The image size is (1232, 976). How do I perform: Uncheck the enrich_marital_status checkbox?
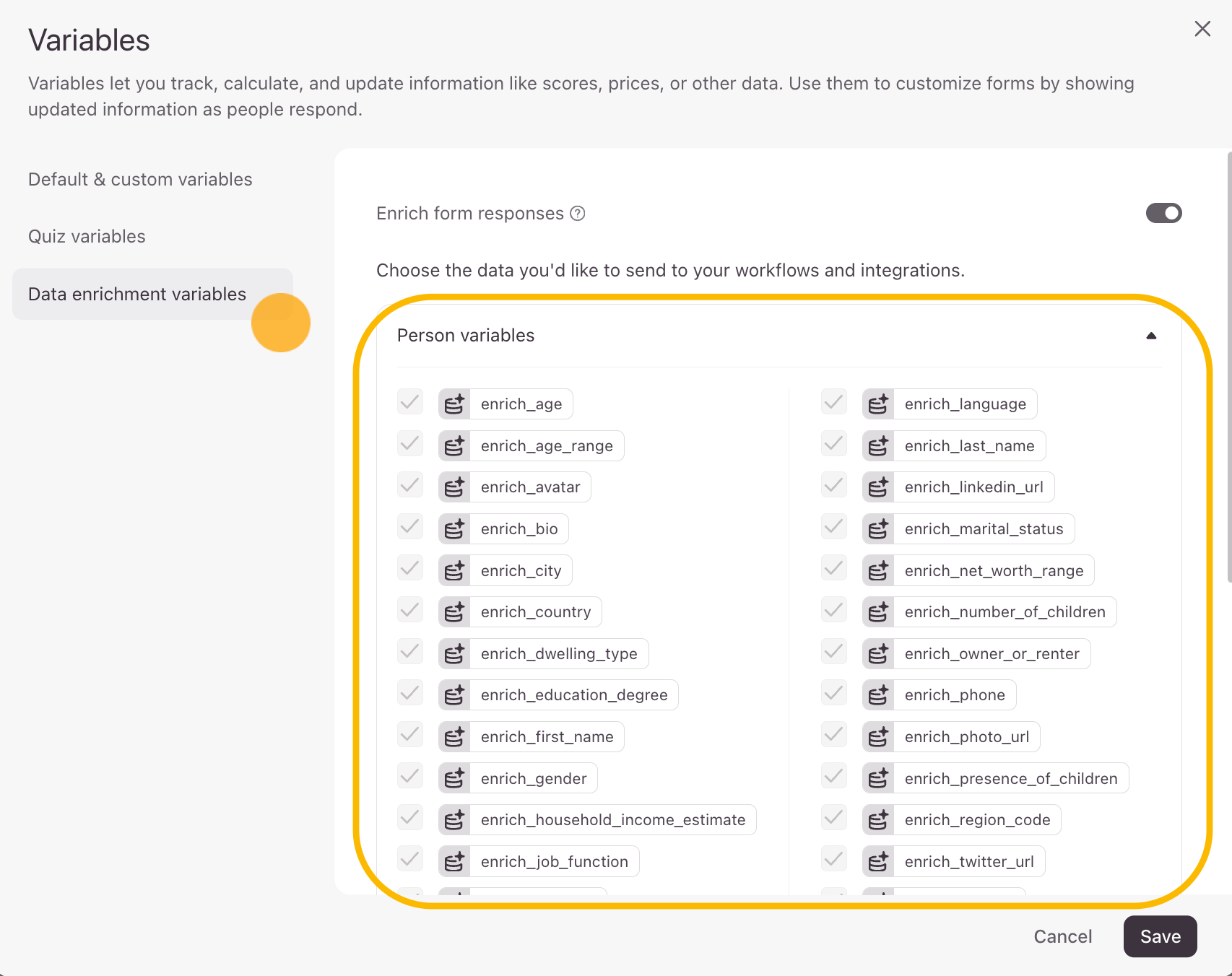pos(834,527)
